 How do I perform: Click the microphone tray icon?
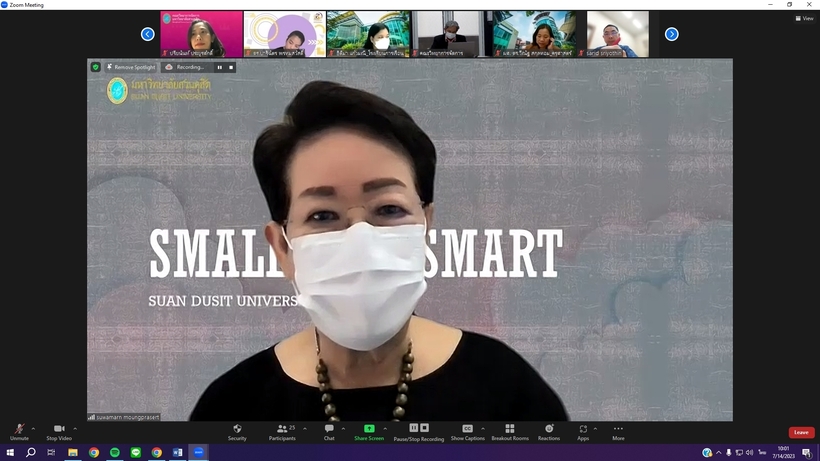[728, 453]
